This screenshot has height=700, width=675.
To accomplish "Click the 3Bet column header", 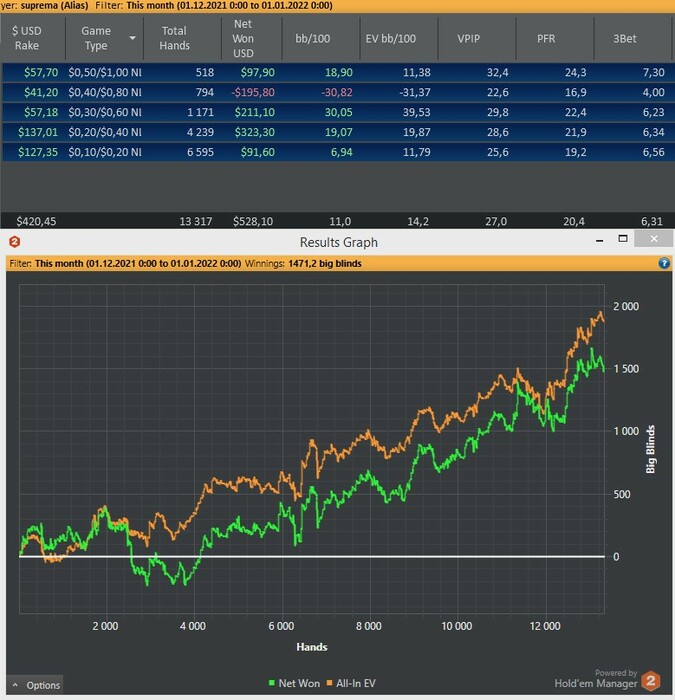I will coord(625,39).
